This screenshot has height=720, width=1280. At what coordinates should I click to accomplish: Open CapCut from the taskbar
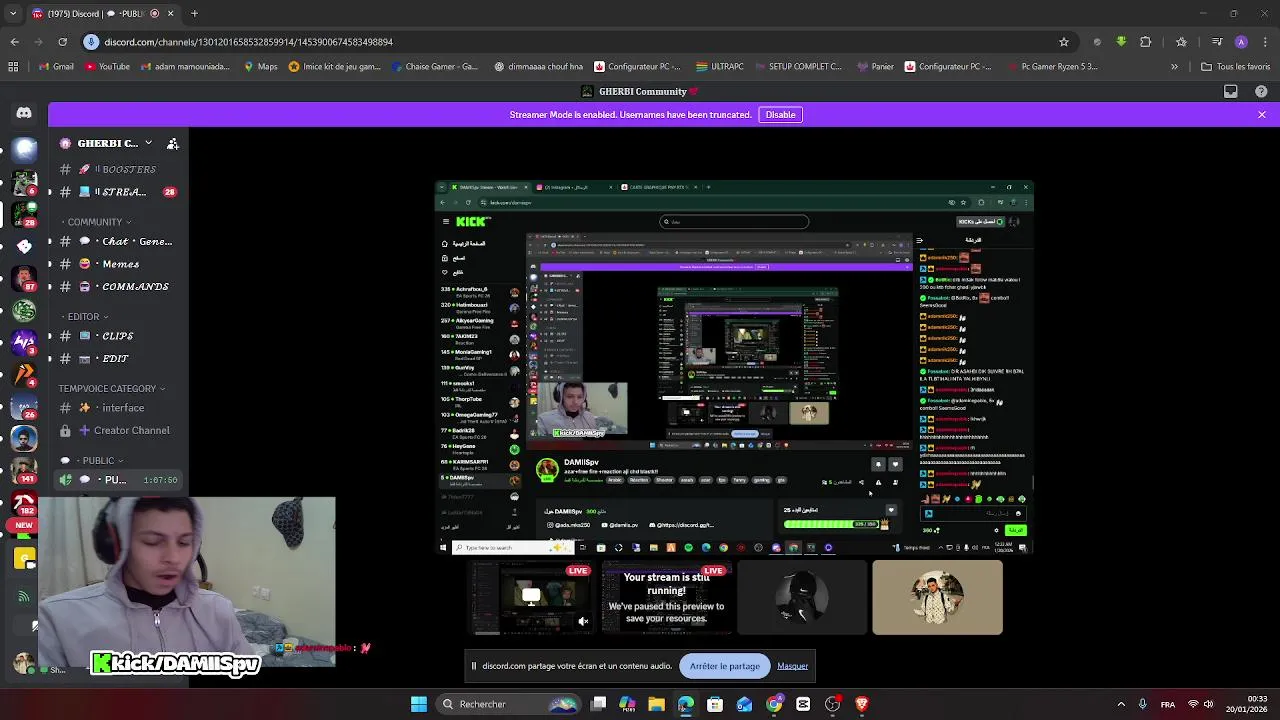(x=803, y=704)
